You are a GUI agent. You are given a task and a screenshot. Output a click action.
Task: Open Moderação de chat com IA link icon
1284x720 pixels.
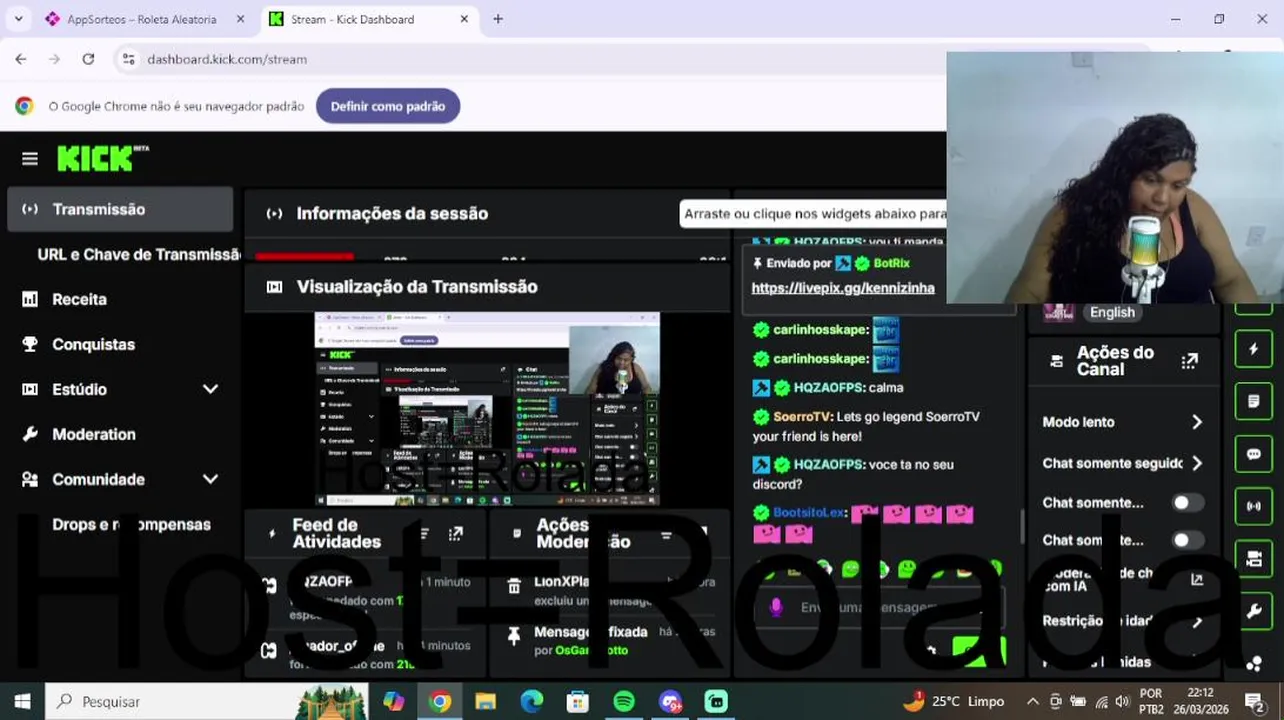[x=1197, y=579]
